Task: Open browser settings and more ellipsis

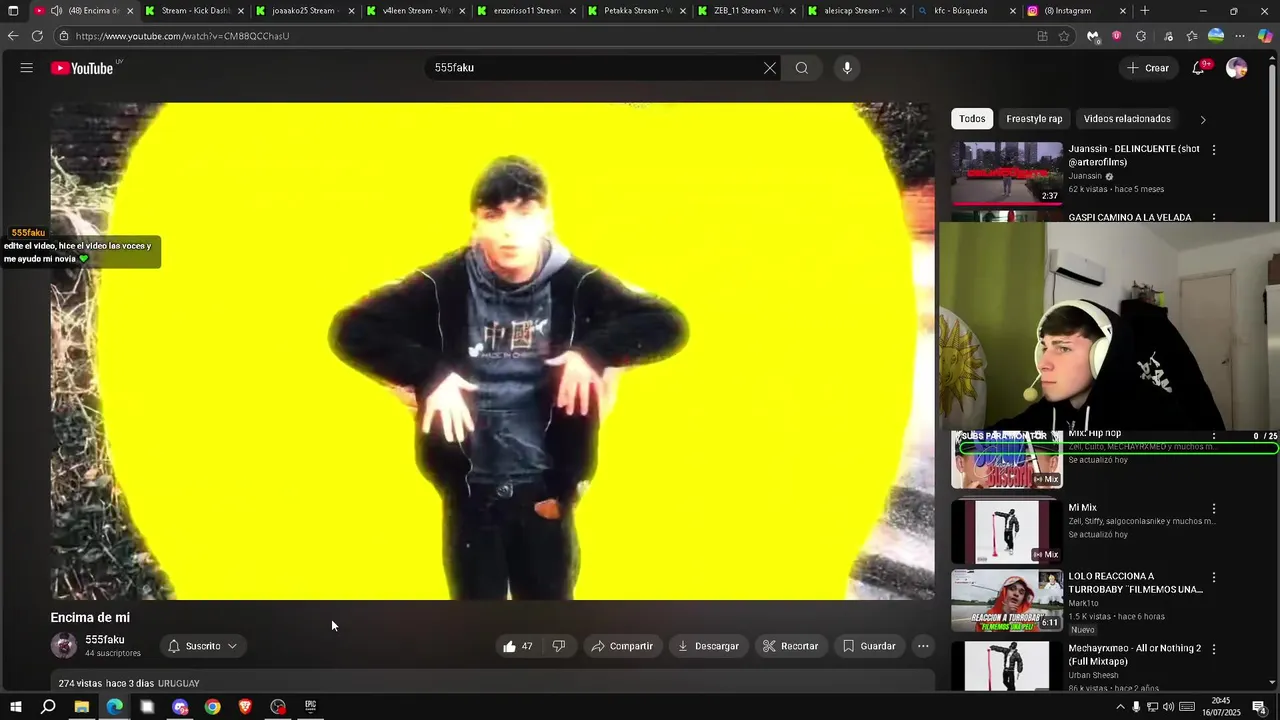Action: point(1240,36)
